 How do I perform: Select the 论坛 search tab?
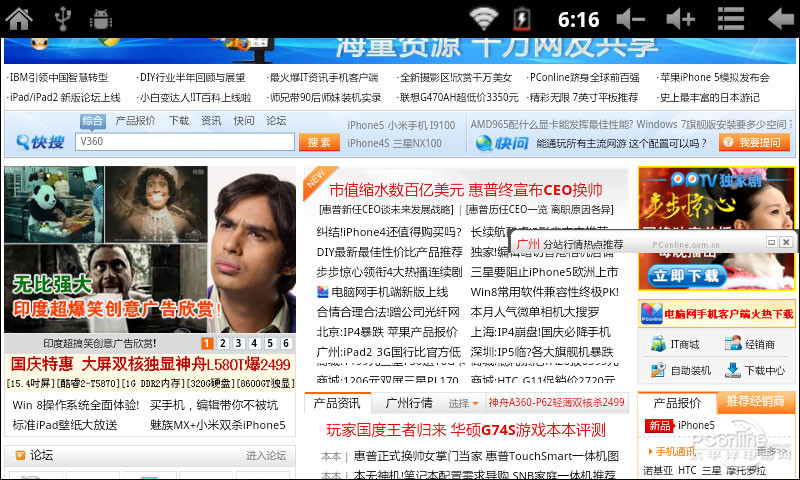276,121
